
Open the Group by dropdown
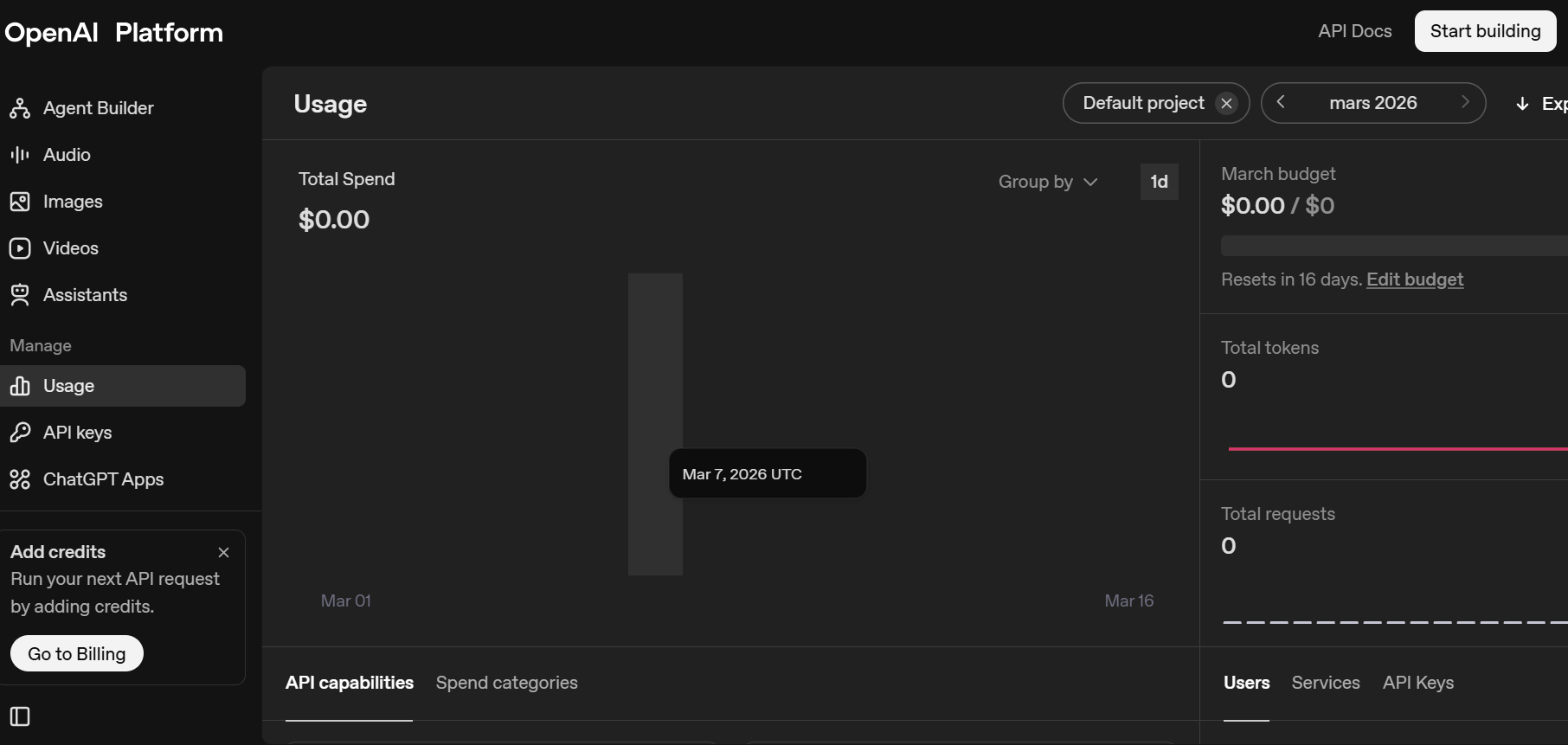(x=1048, y=182)
